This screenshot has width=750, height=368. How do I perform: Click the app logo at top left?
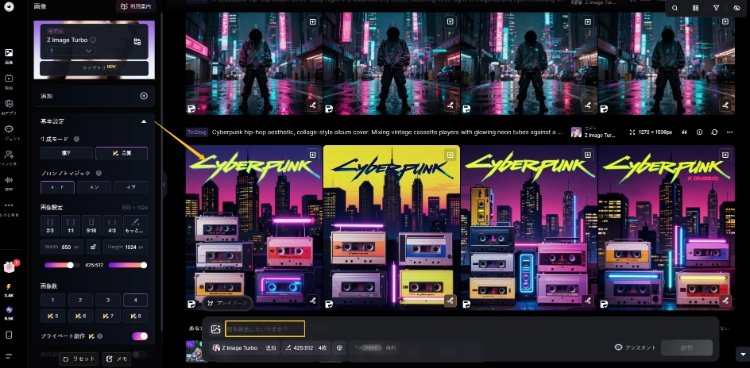click(x=9, y=6)
